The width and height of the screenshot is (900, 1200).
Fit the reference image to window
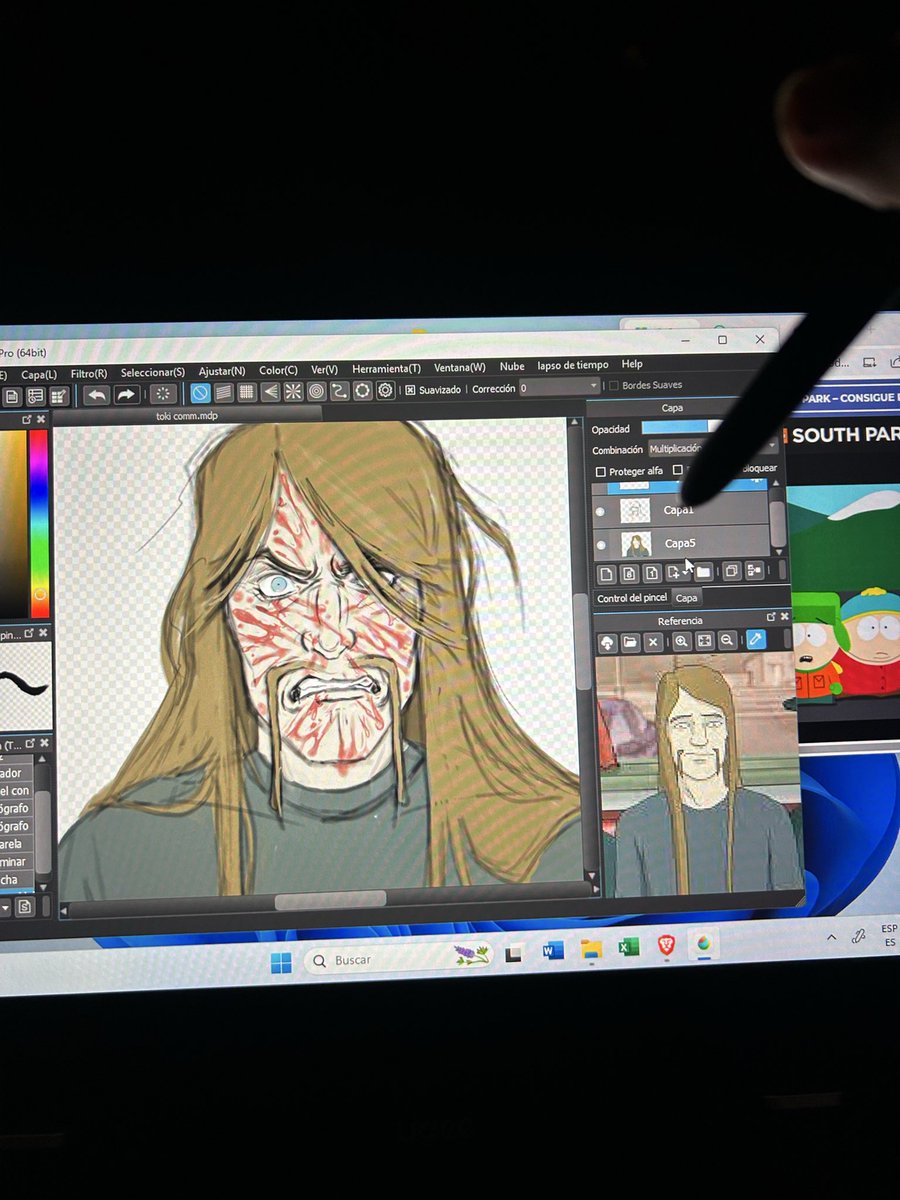[704, 640]
